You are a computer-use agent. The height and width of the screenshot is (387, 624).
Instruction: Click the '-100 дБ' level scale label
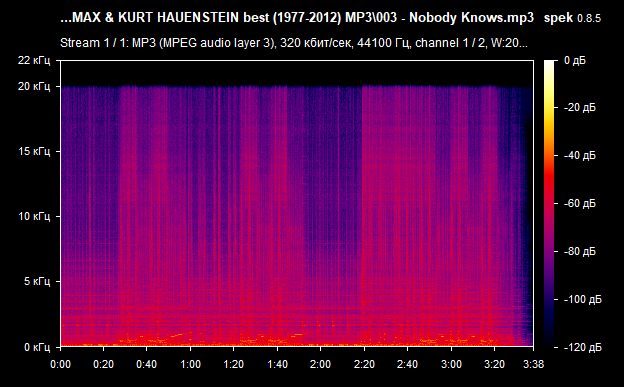(x=583, y=299)
